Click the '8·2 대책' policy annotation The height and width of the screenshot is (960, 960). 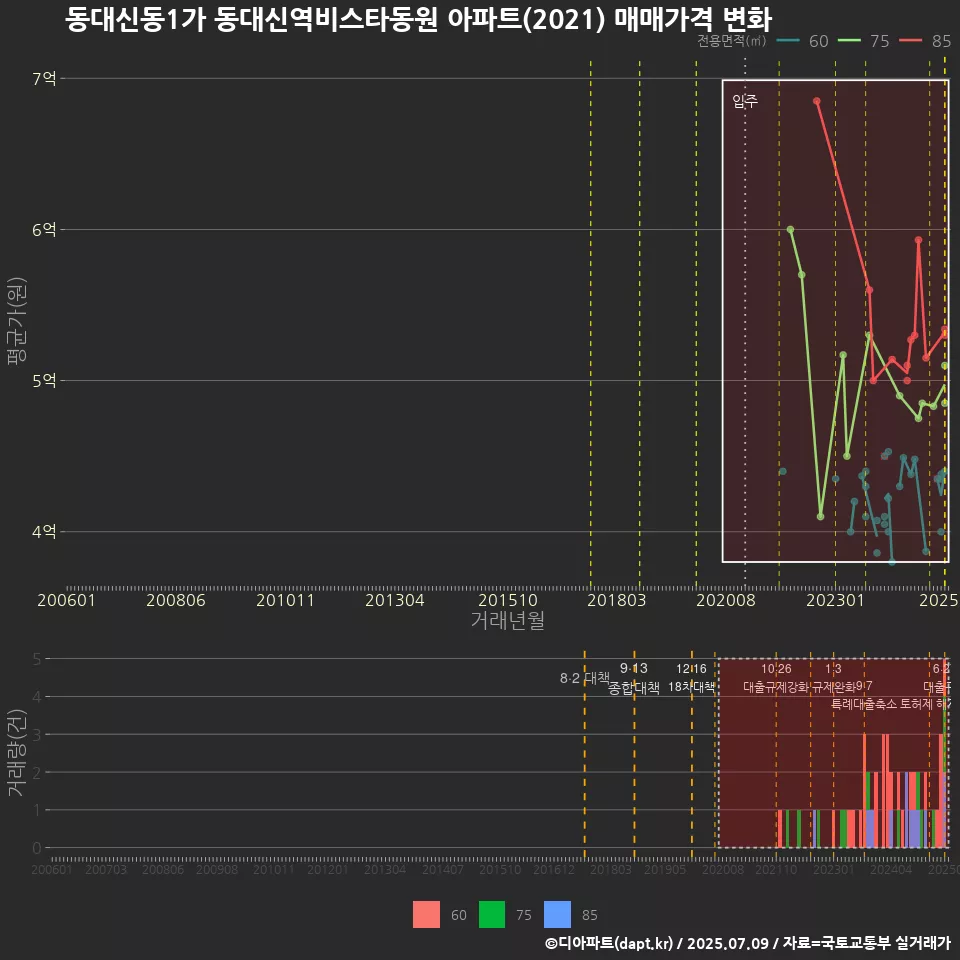coord(585,678)
